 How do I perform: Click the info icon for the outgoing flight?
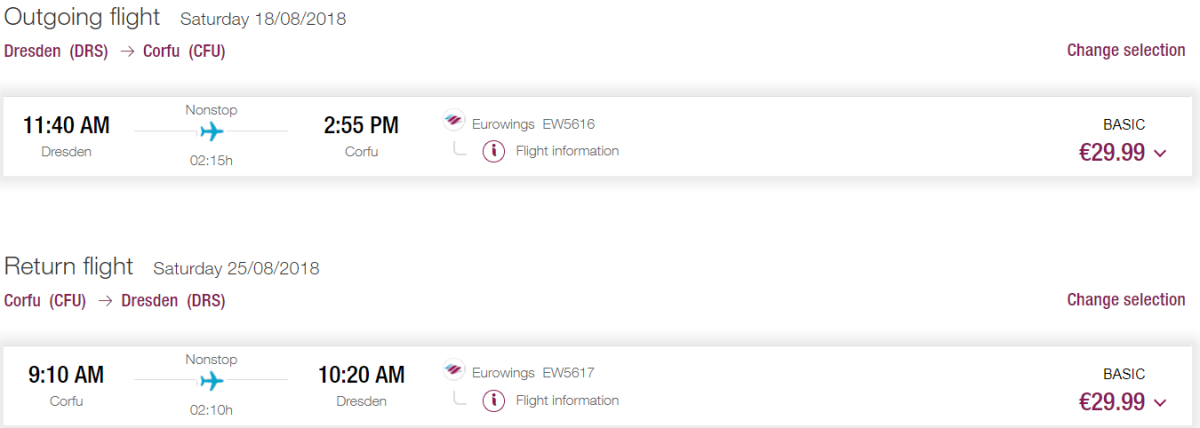pyautogui.click(x=493, y=152)
